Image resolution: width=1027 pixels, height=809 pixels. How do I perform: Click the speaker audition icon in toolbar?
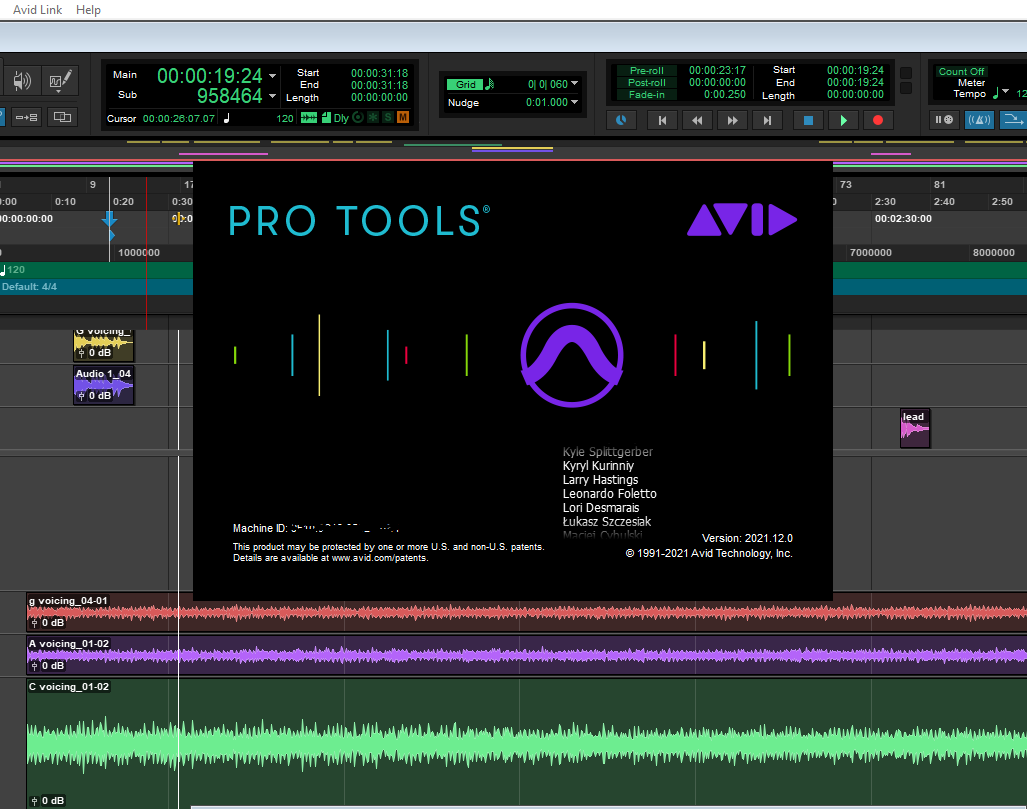click(22, 81)
